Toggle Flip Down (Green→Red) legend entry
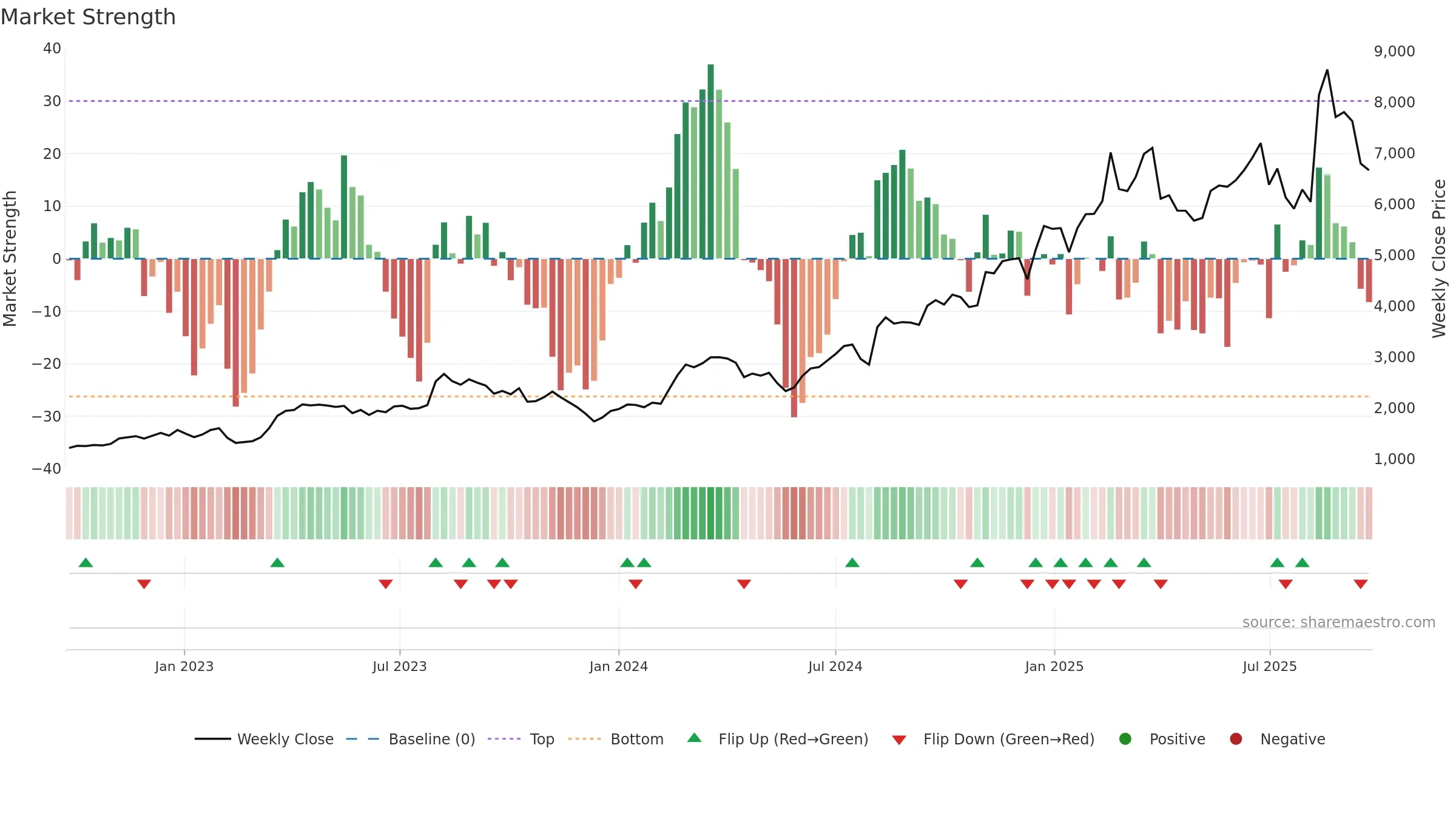 (x=993, y=739)
